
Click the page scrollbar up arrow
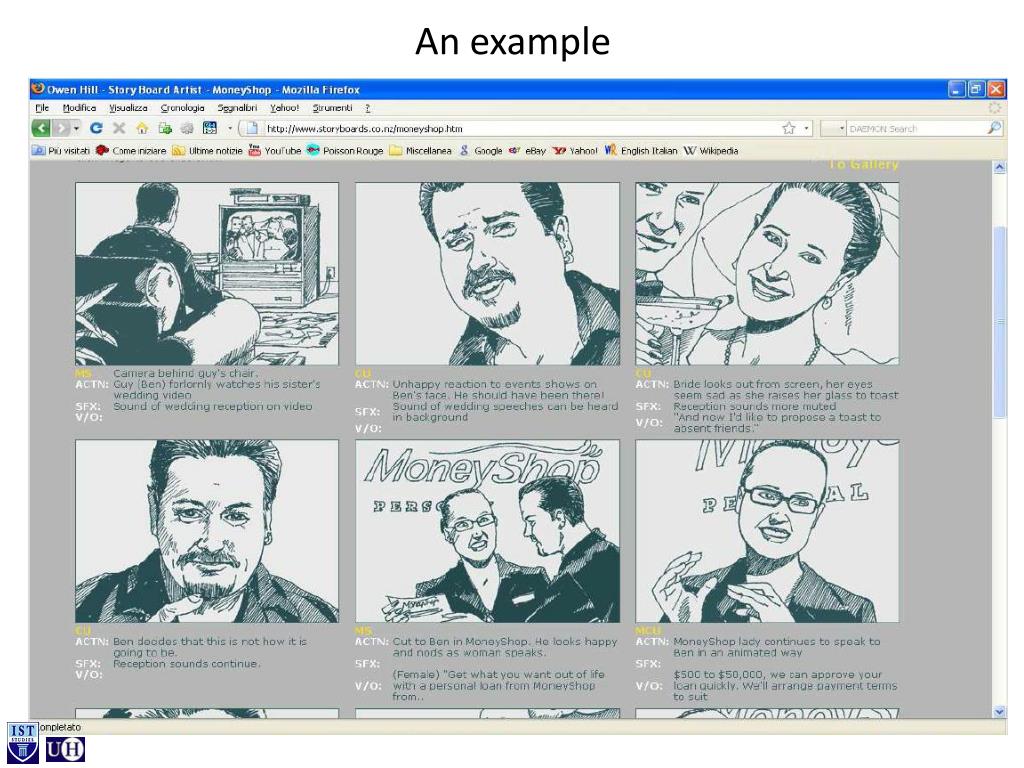999,168
